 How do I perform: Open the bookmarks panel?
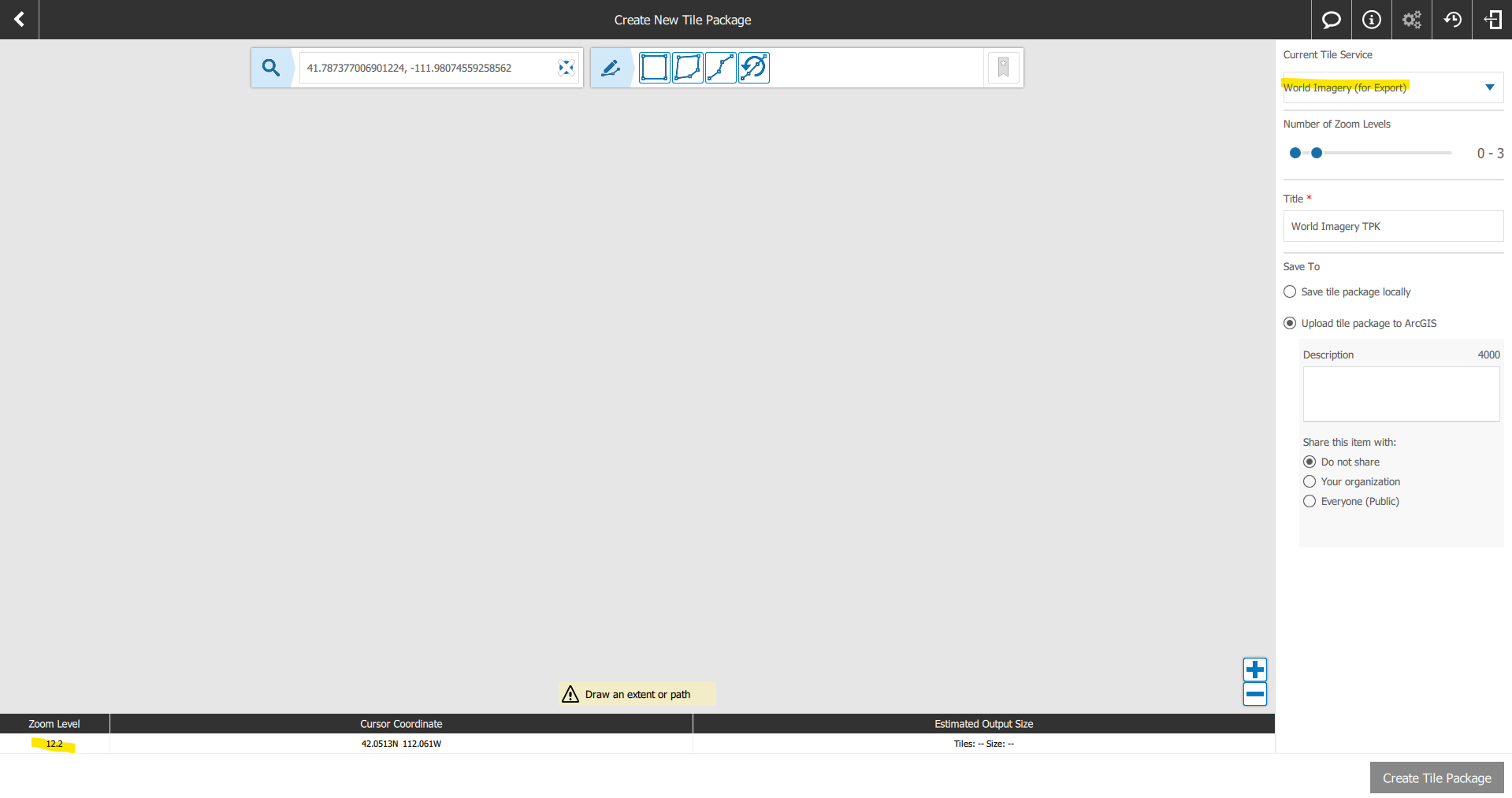pos(1003,68)
